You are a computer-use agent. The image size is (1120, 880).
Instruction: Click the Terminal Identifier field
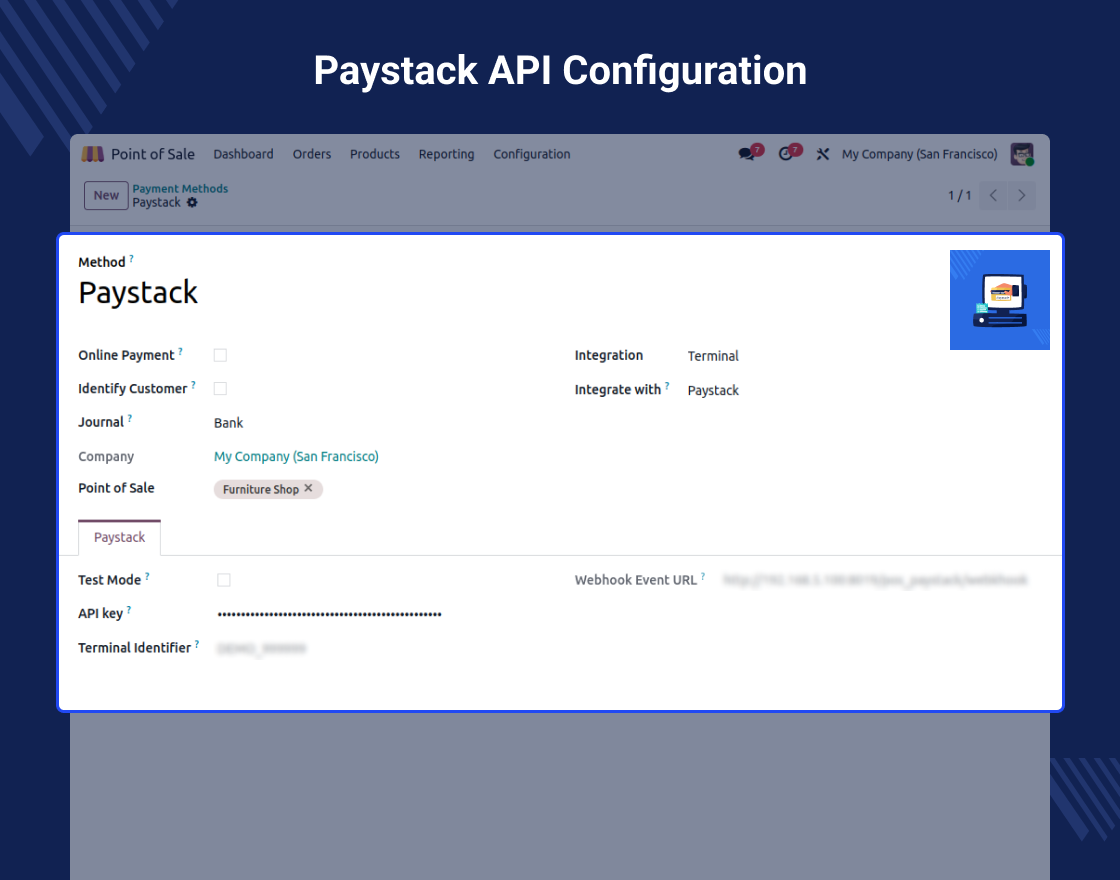click(261, 649)
